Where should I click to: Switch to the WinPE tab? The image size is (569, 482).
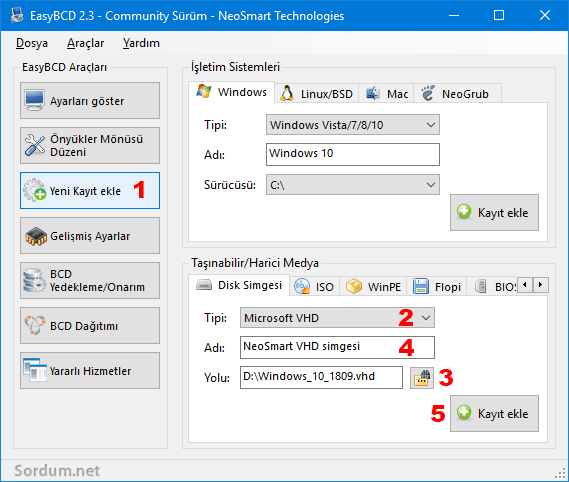click(x=373, y=287)
